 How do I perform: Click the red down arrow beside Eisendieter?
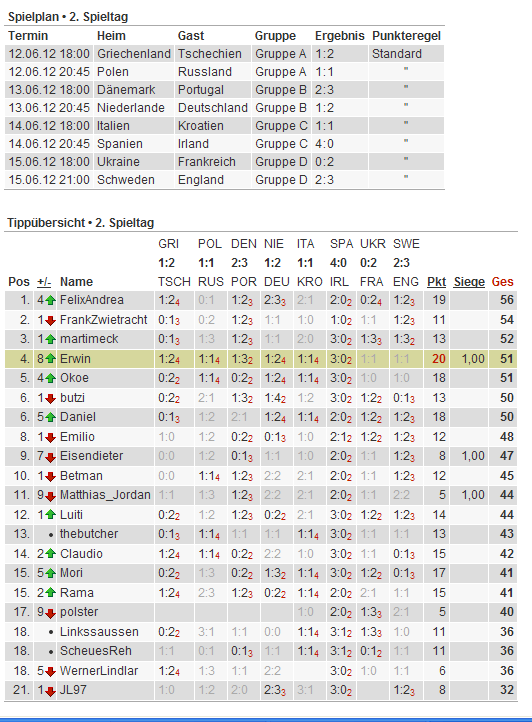(50, 457)
